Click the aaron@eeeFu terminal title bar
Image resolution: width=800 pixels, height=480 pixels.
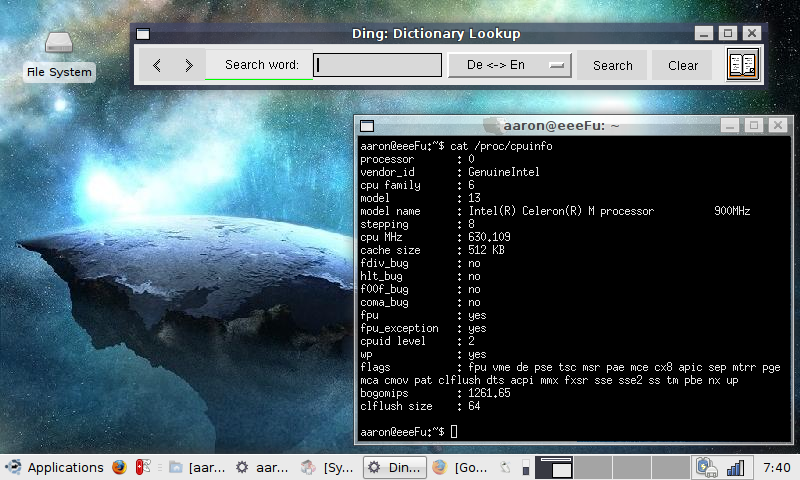pos(561,125)
